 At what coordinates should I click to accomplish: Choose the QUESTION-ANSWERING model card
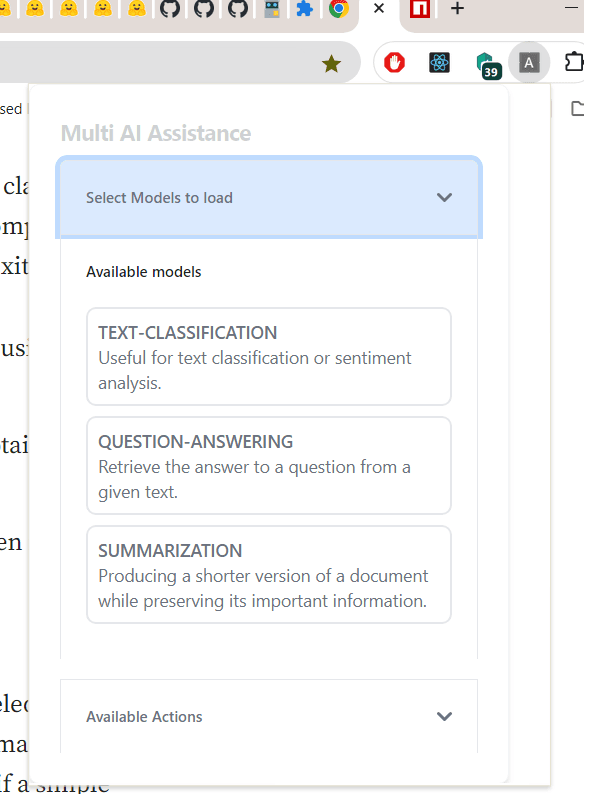coord(269,465)
